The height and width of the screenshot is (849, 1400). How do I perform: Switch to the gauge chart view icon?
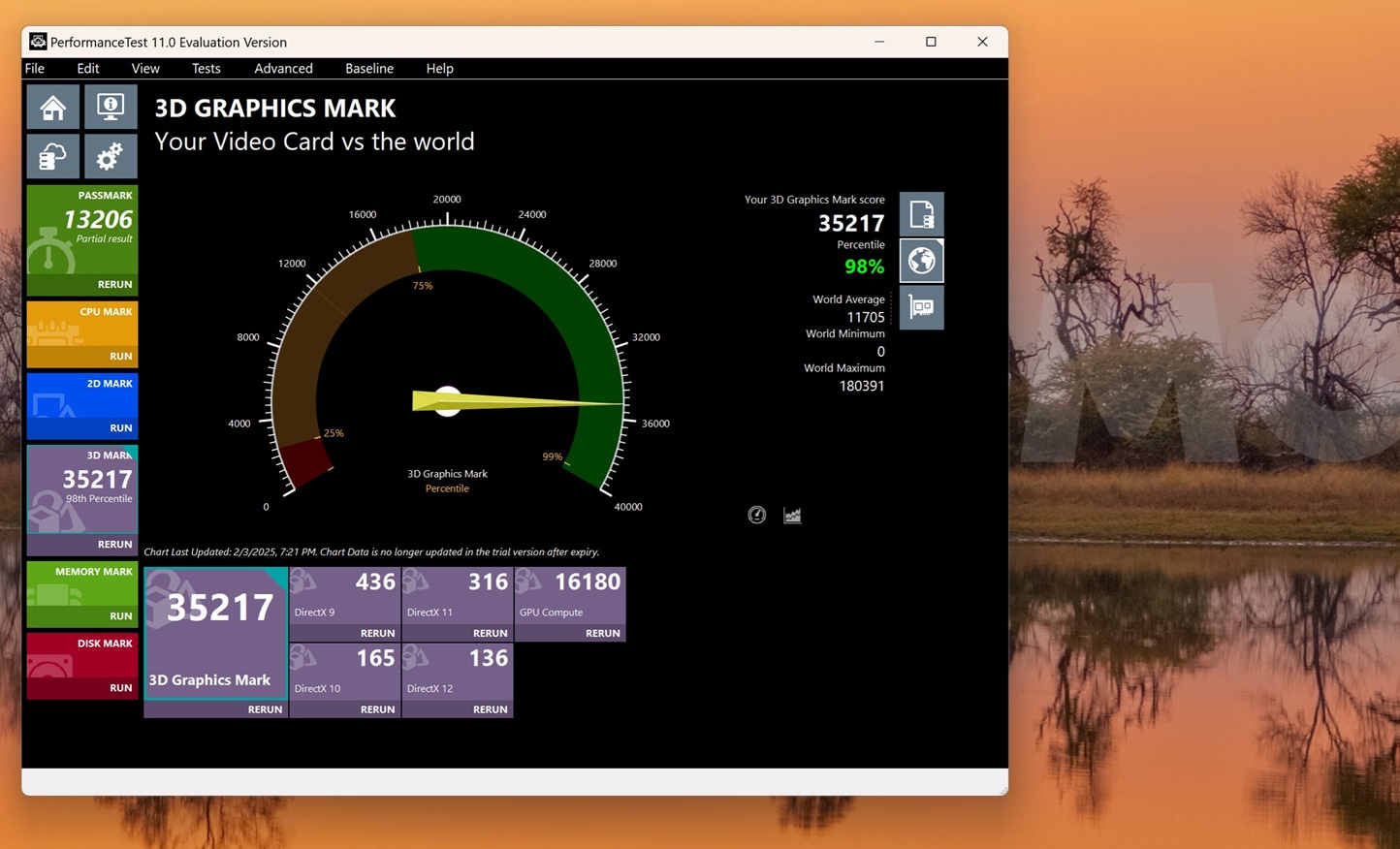[757, 515]
